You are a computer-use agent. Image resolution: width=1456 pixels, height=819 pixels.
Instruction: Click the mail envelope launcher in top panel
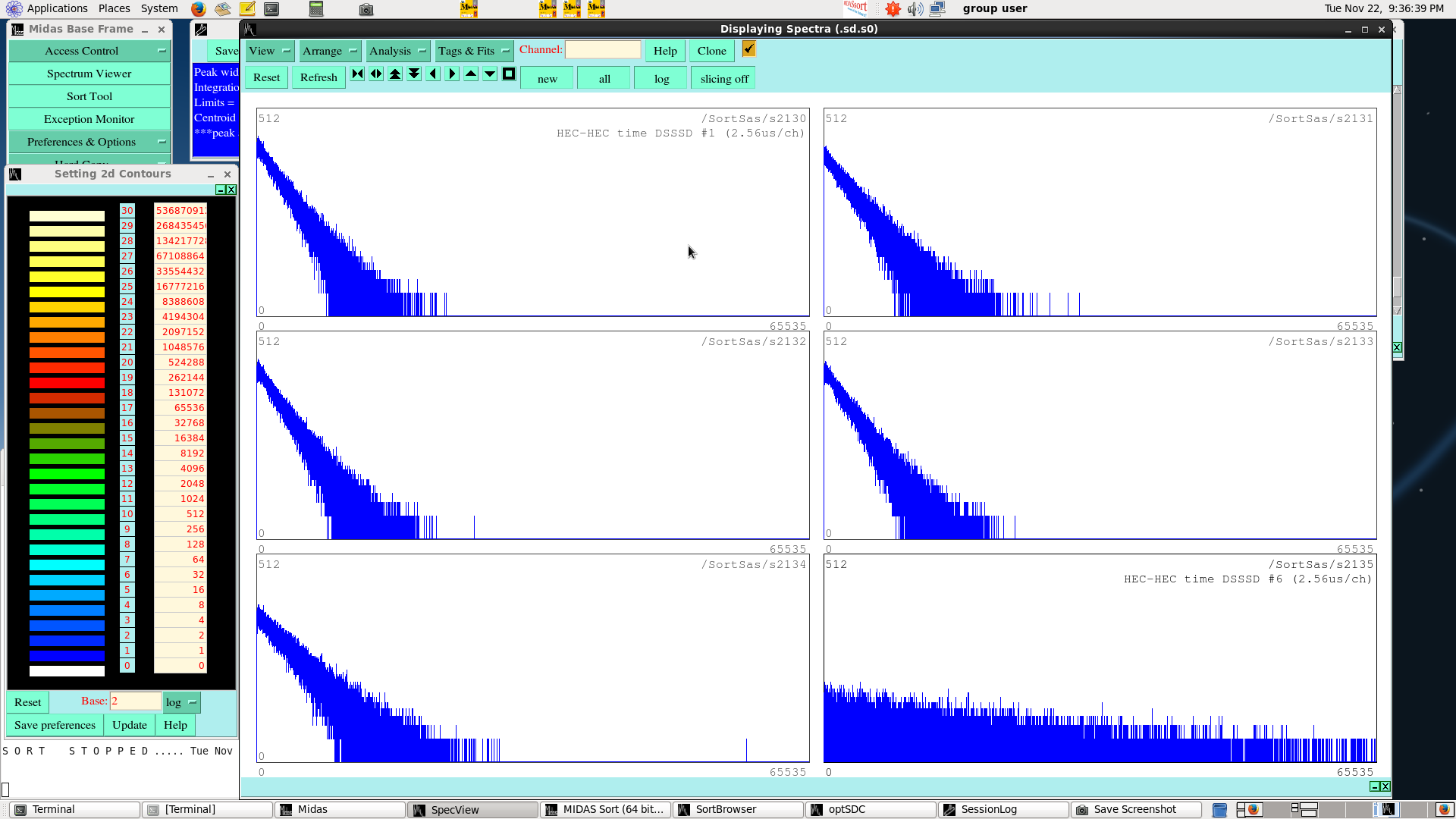[222, 9]
